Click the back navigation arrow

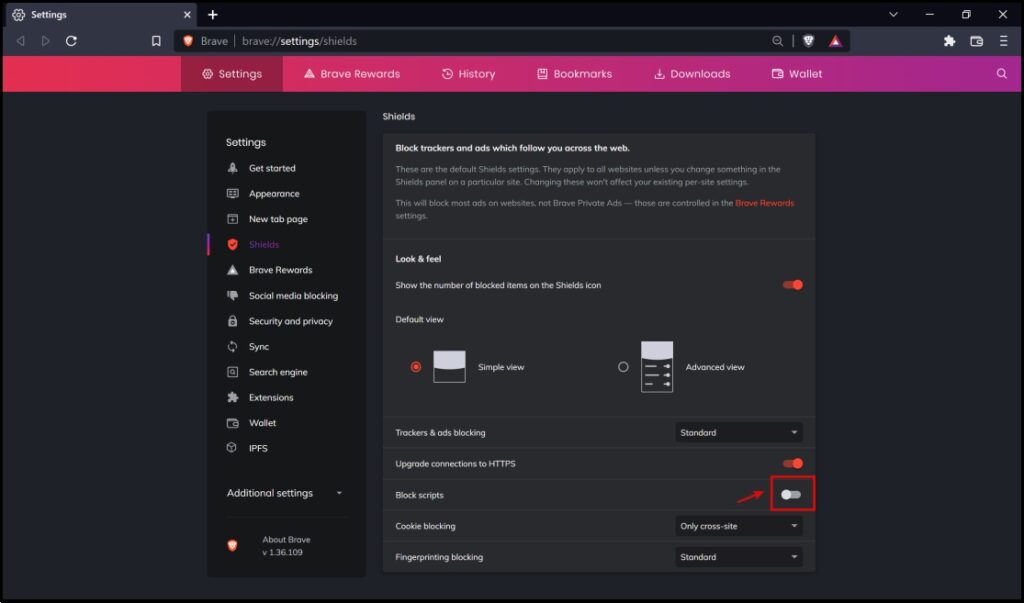pyautogui.click(x=21, y=41)
